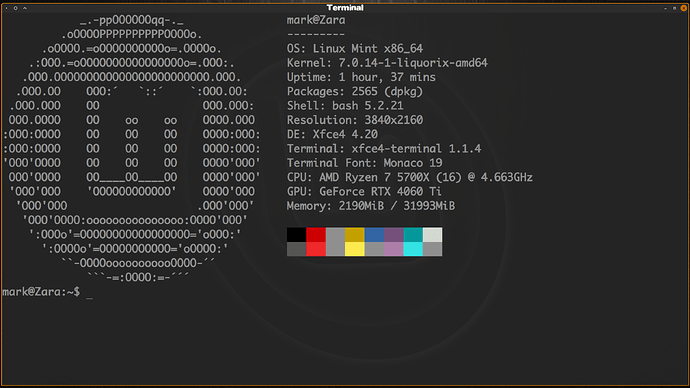Viewport: 690px width, 388px height.
Task: Click the ASCII row containing '00000000000'
Action: pos(132,191)
